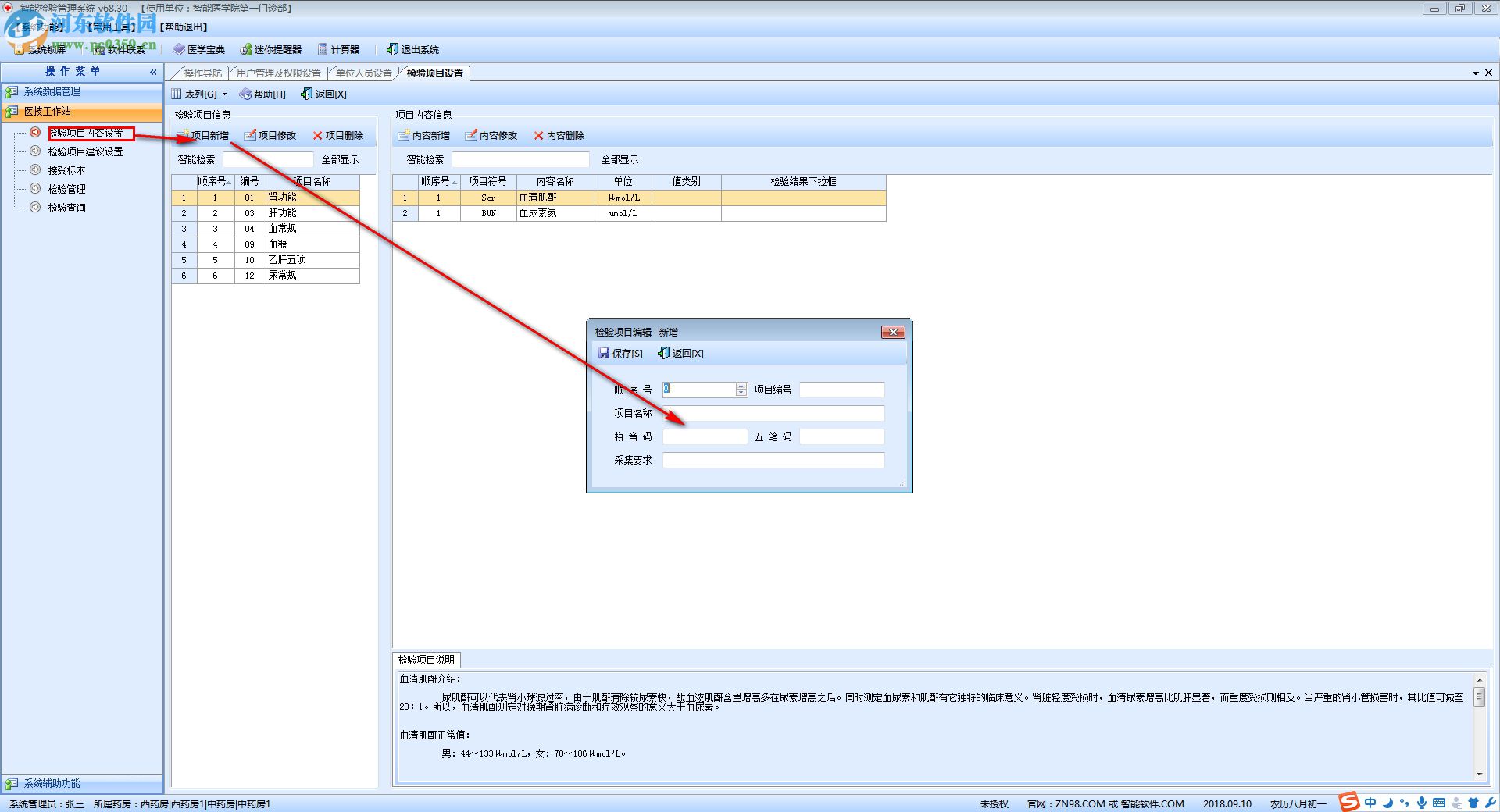Viewport: 1500px width, 812px height.
Task: Launch the 迷你提醒器 tool
Action: pyautogui.click(x=270, y=49)
